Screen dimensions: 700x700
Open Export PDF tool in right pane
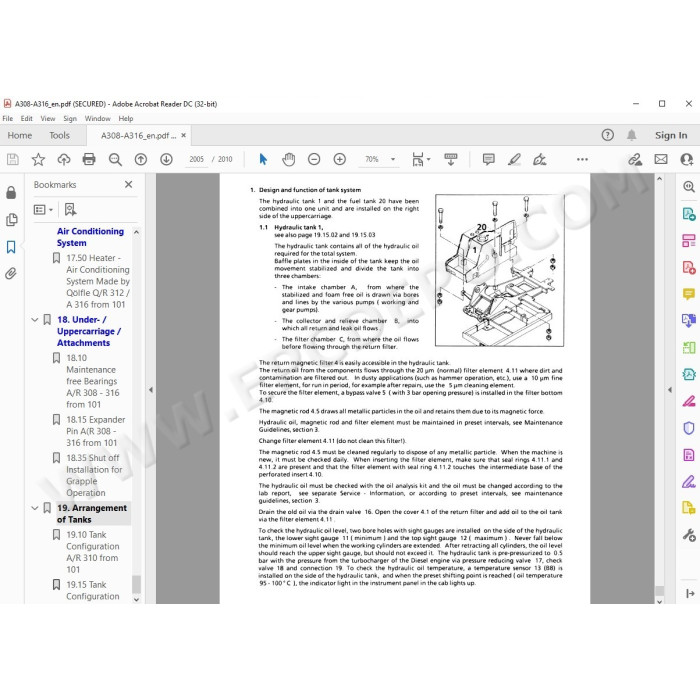(x=689, y=214)
